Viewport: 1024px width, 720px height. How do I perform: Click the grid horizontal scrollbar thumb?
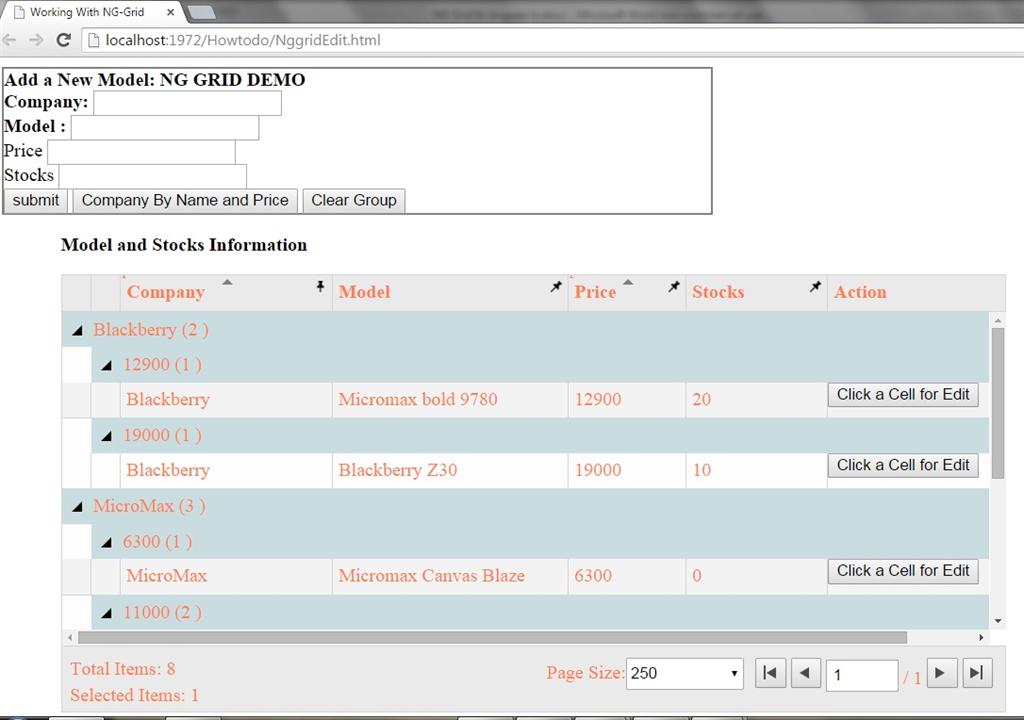(492, 637)
